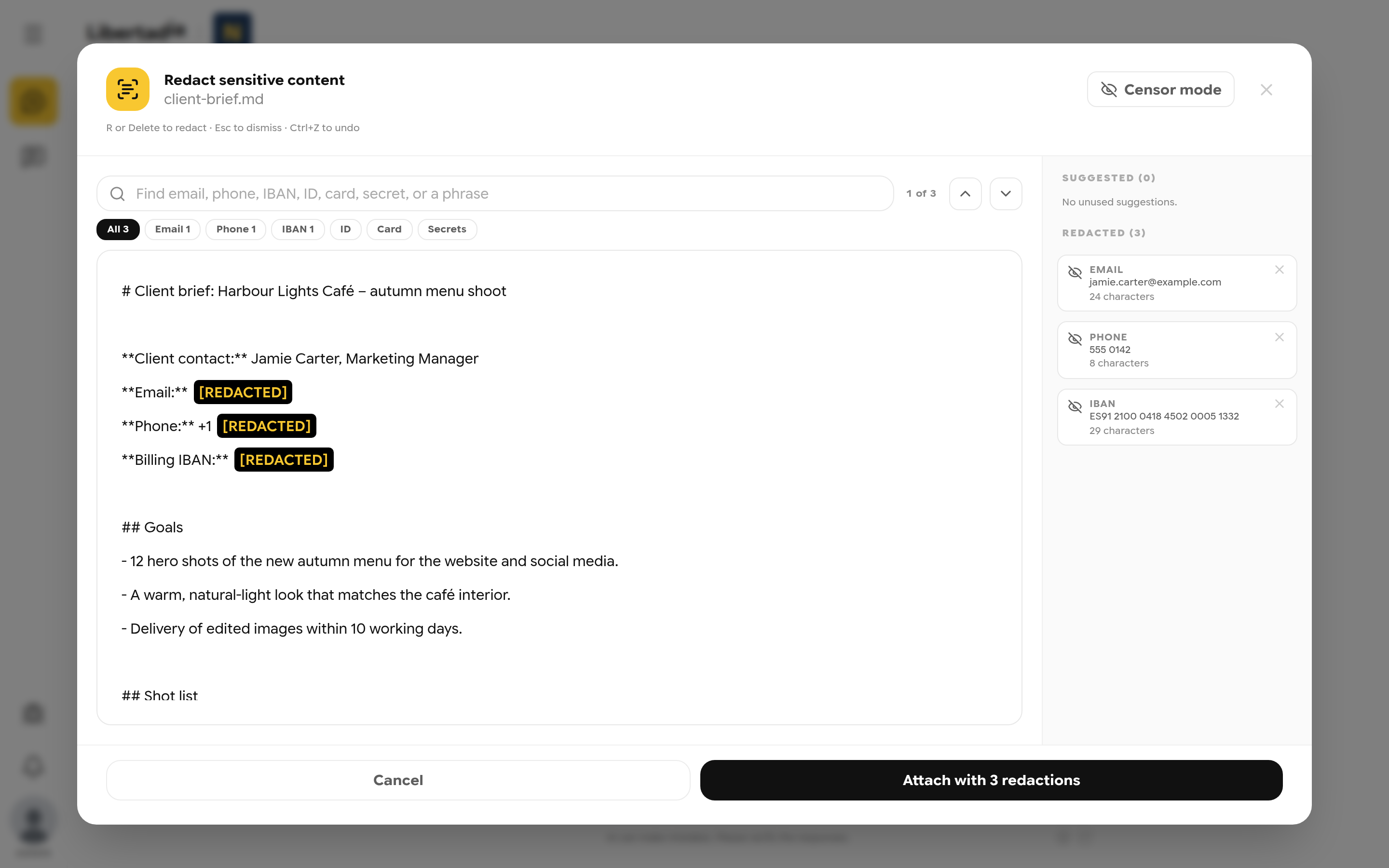Click jamie.carter@example.com in redacted list

point(1155,282)
